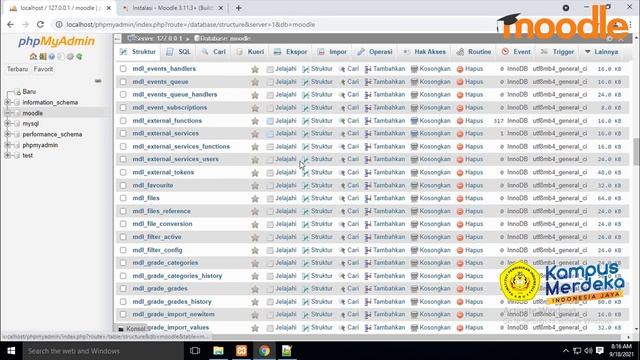Click the Windows Start button
The height and width of the screenshot is (360, 640).
point(11,351)
